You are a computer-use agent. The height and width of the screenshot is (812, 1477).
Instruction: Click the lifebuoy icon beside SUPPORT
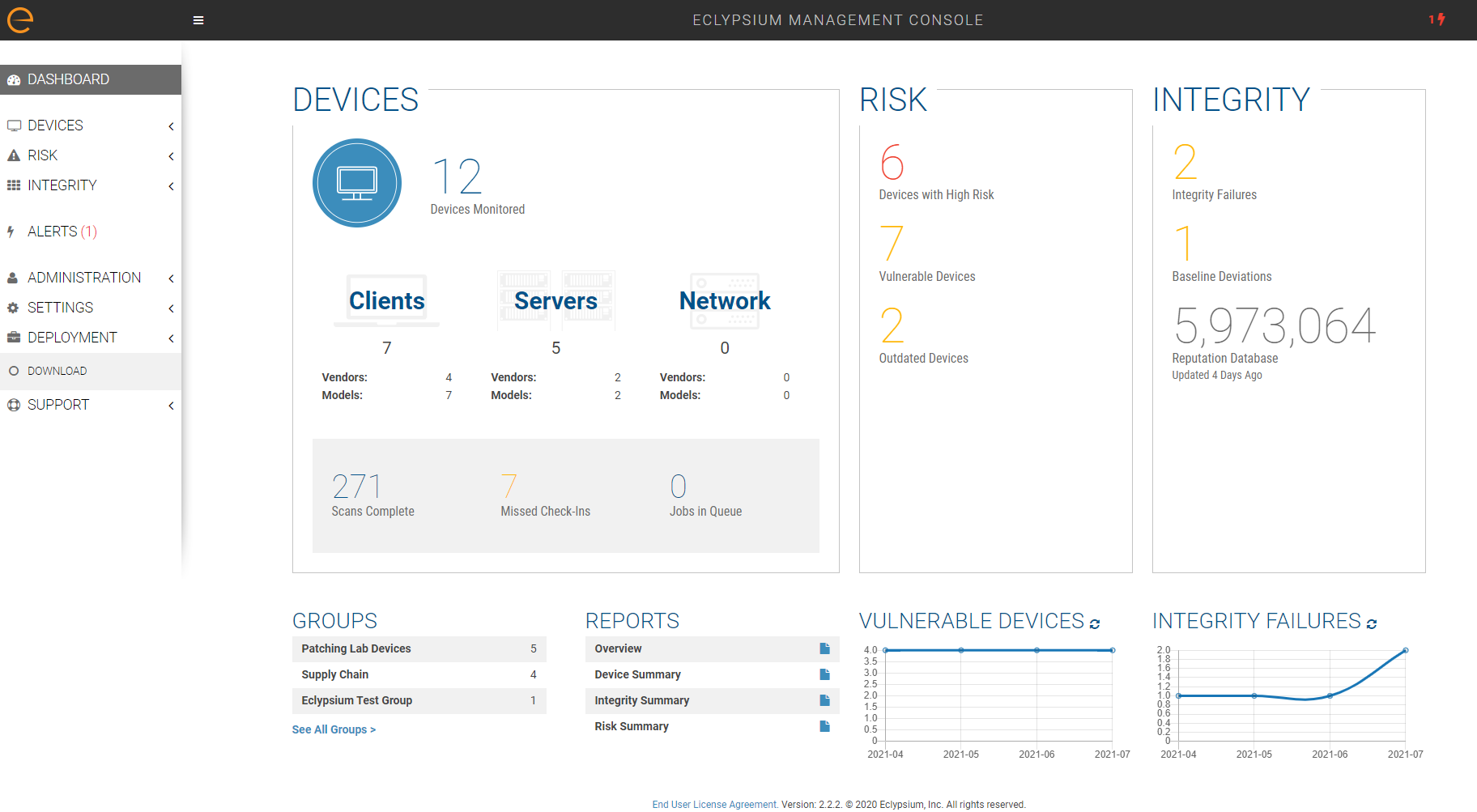[14, 405]
